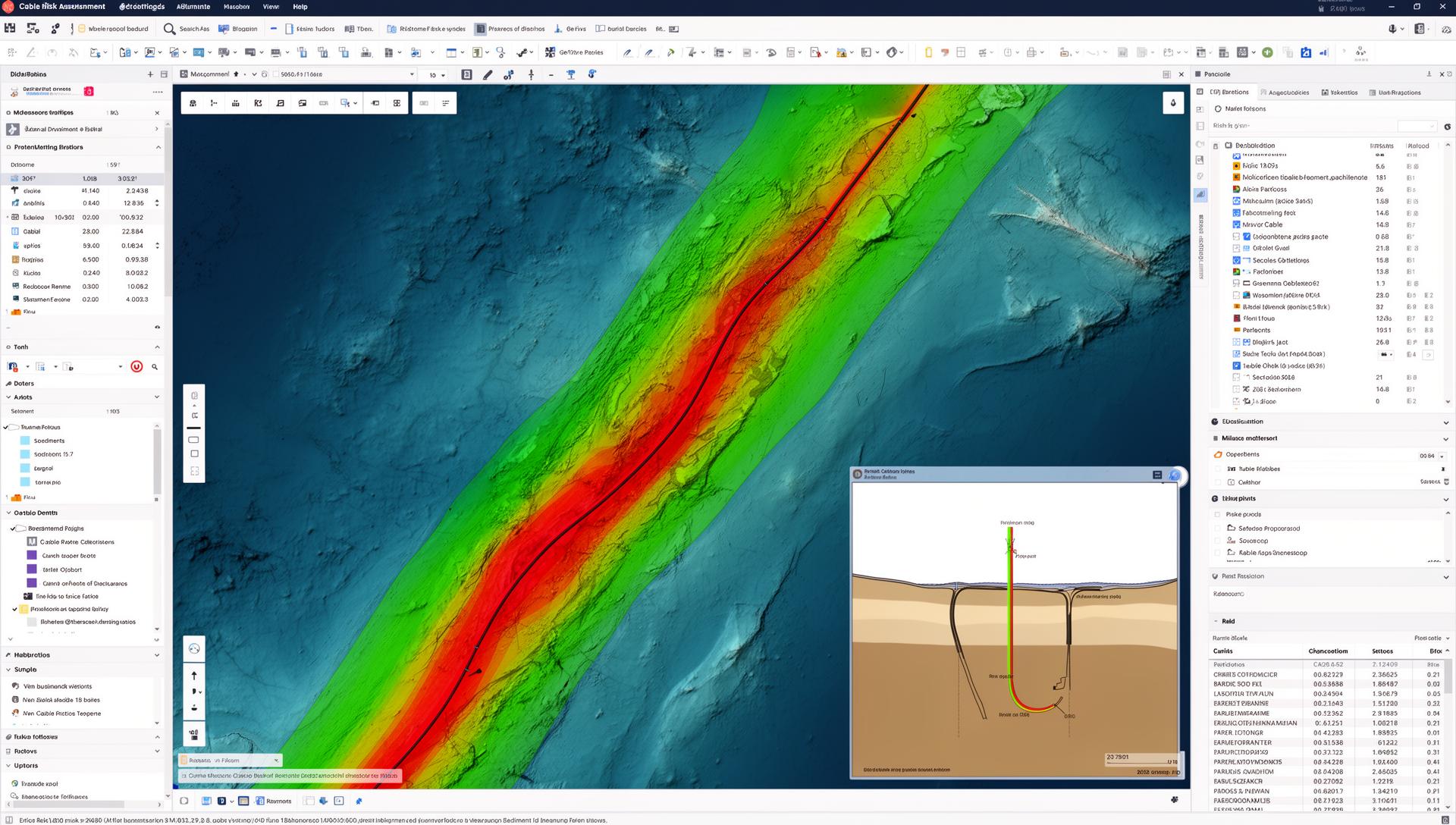Viewport: 1456px width, 825px height.
Task: Click the pink badge beside Dallat Rat orwots
Action: point(89,91)
